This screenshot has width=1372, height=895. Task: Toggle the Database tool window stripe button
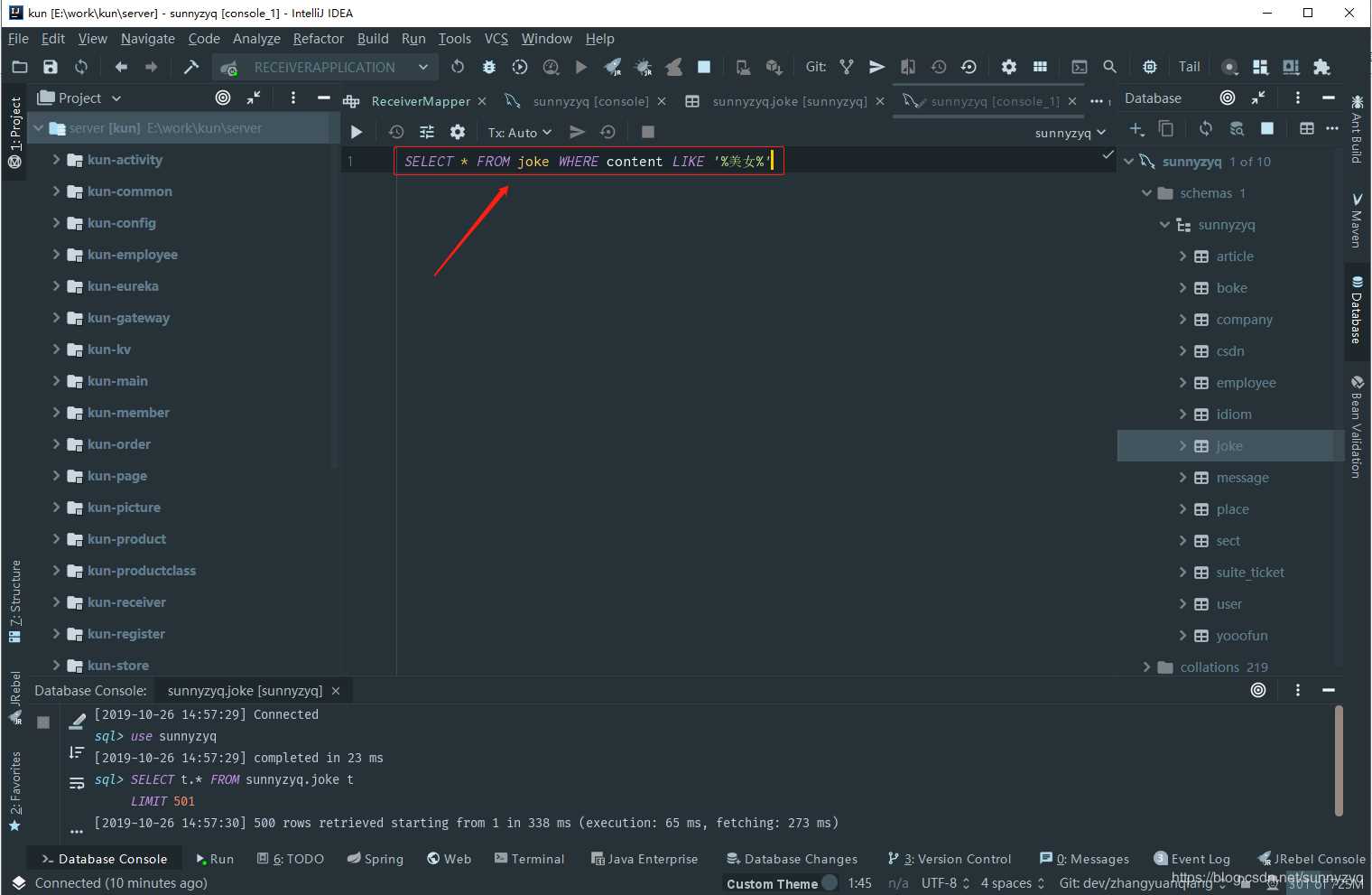point(1357,310)
